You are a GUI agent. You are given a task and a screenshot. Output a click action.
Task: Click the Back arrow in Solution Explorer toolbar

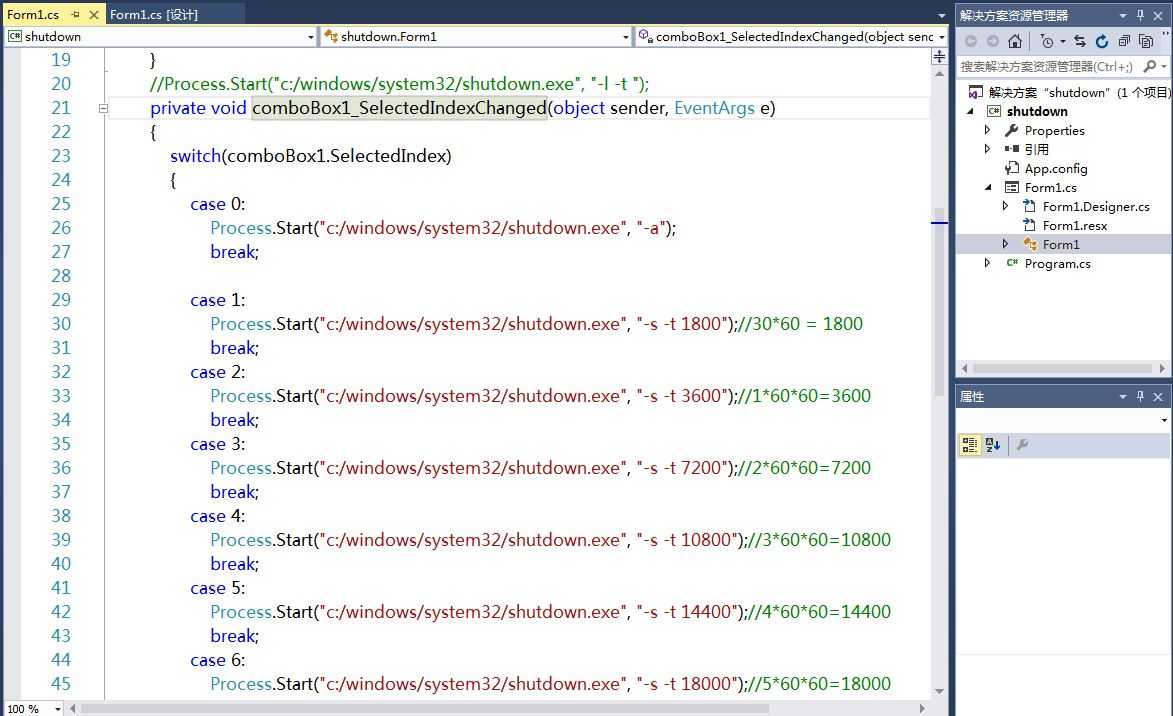(x=971, y=41)
